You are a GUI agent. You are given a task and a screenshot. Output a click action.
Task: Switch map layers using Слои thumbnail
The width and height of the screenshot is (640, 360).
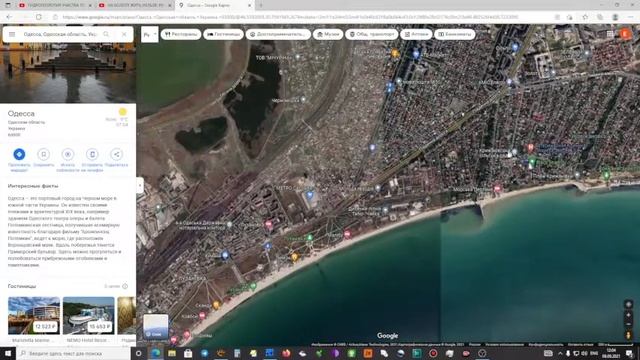[x=155, y=326]
